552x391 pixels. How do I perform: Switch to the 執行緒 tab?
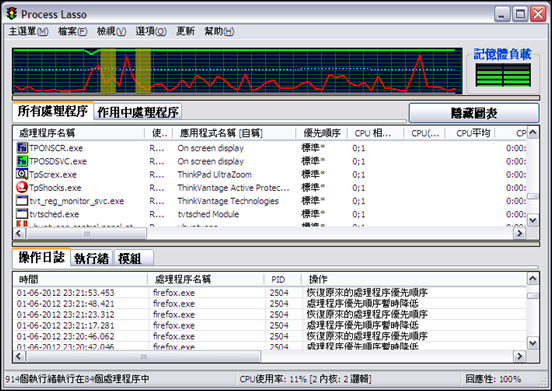[91, 258]
